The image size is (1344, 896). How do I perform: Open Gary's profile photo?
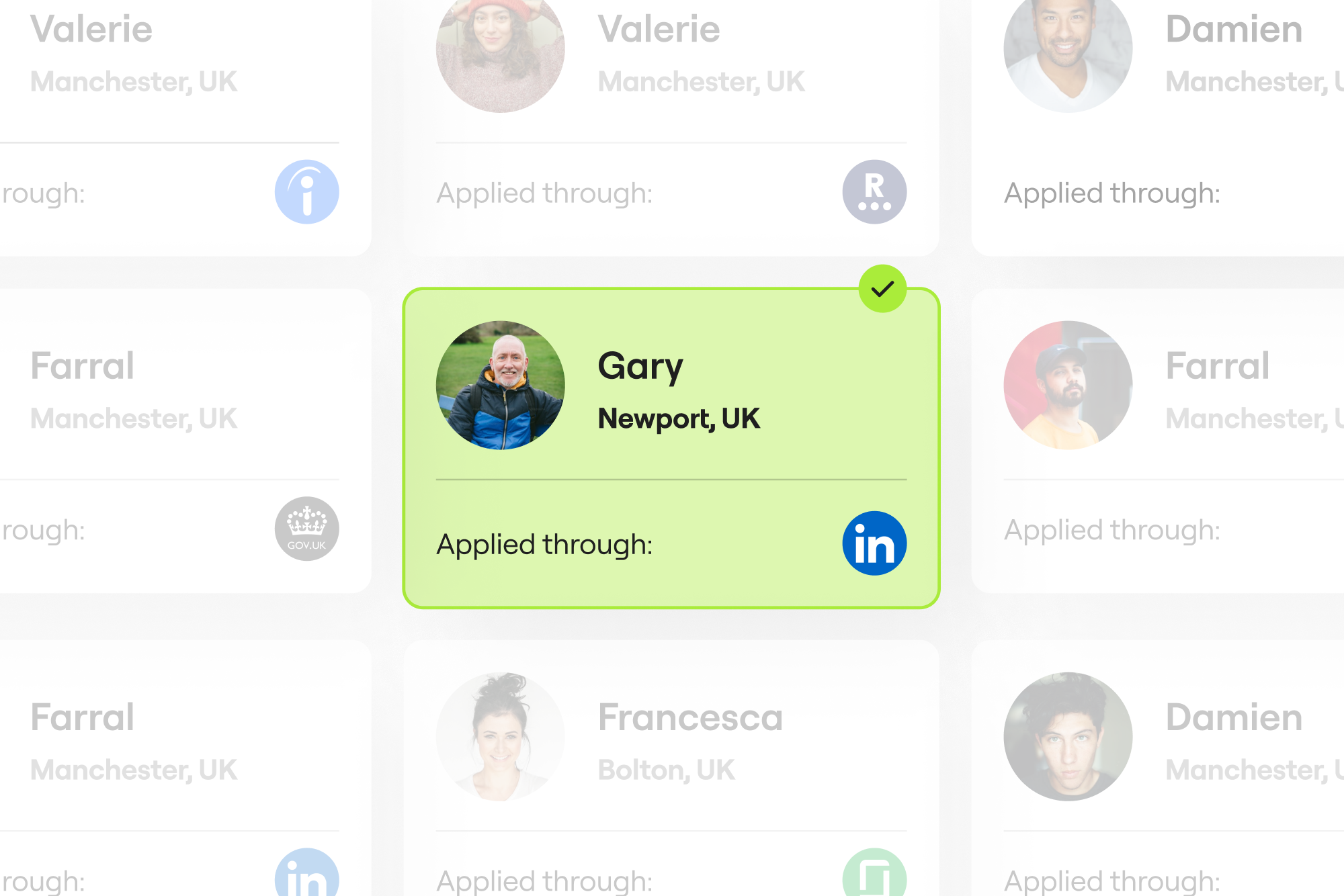500,385
